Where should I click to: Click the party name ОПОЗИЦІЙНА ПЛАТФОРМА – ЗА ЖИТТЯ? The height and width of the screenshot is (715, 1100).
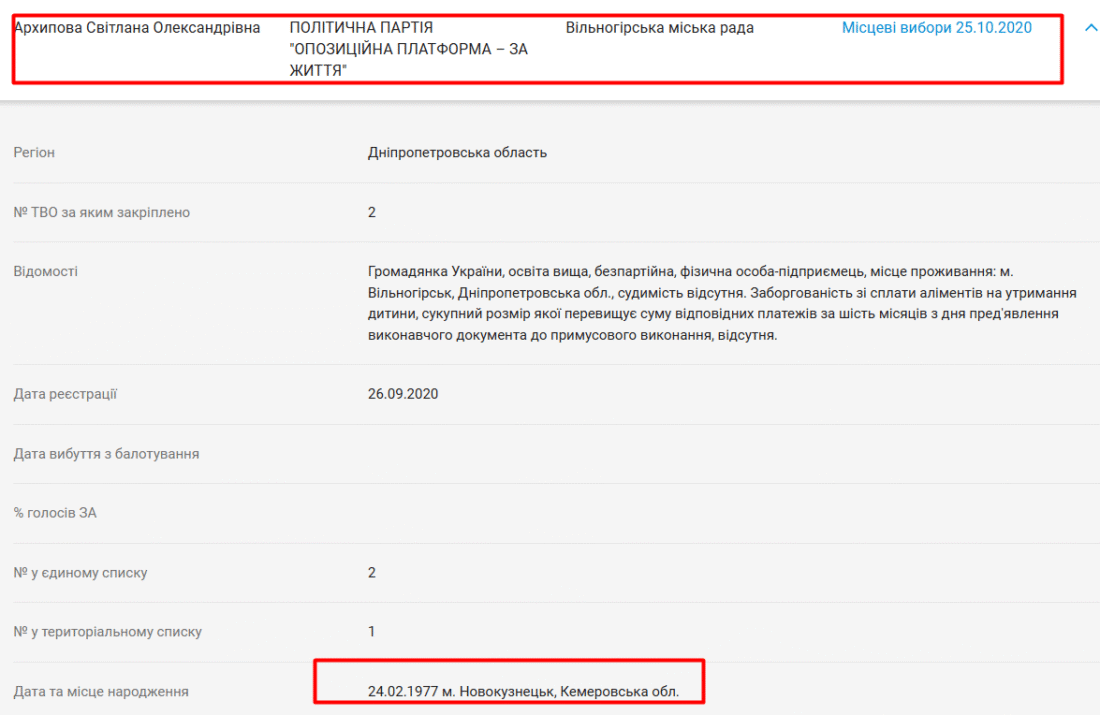click(409, 49)
